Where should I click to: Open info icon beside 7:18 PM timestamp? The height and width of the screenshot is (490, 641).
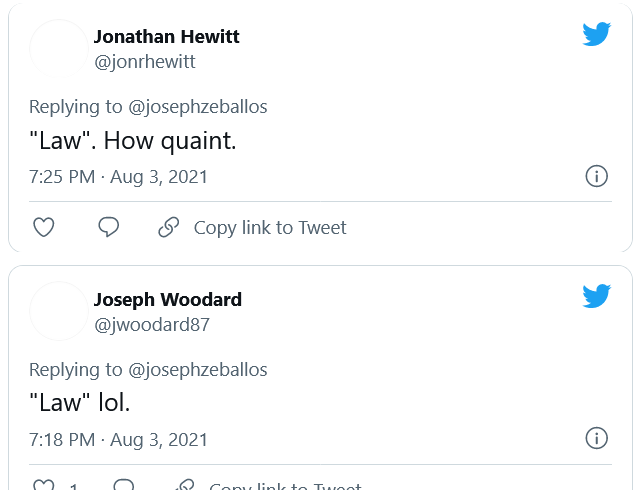click(x=596, y=438)
